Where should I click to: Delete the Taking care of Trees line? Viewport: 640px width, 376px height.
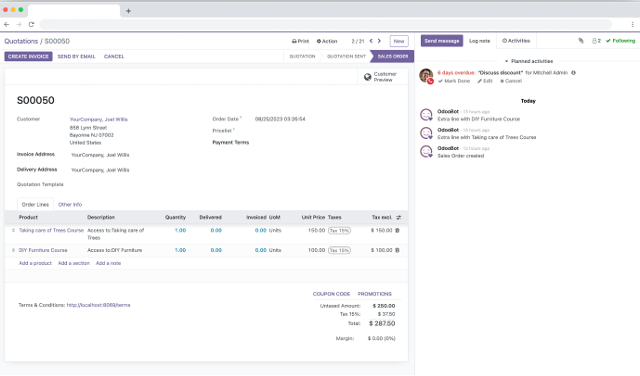click(398, 231)
